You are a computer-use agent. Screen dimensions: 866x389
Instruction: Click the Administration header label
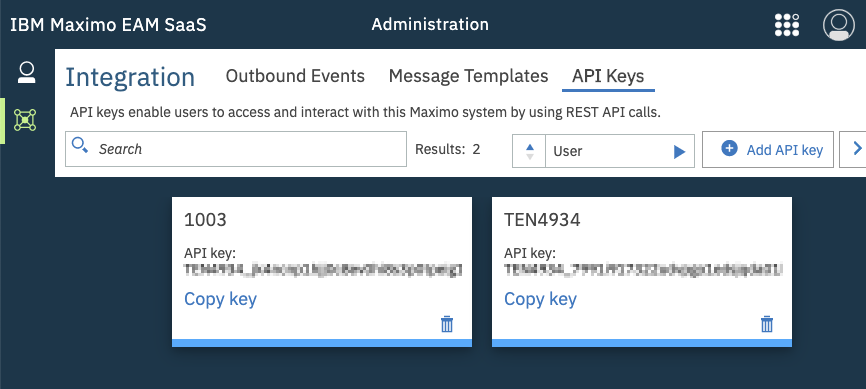[430, 25]
